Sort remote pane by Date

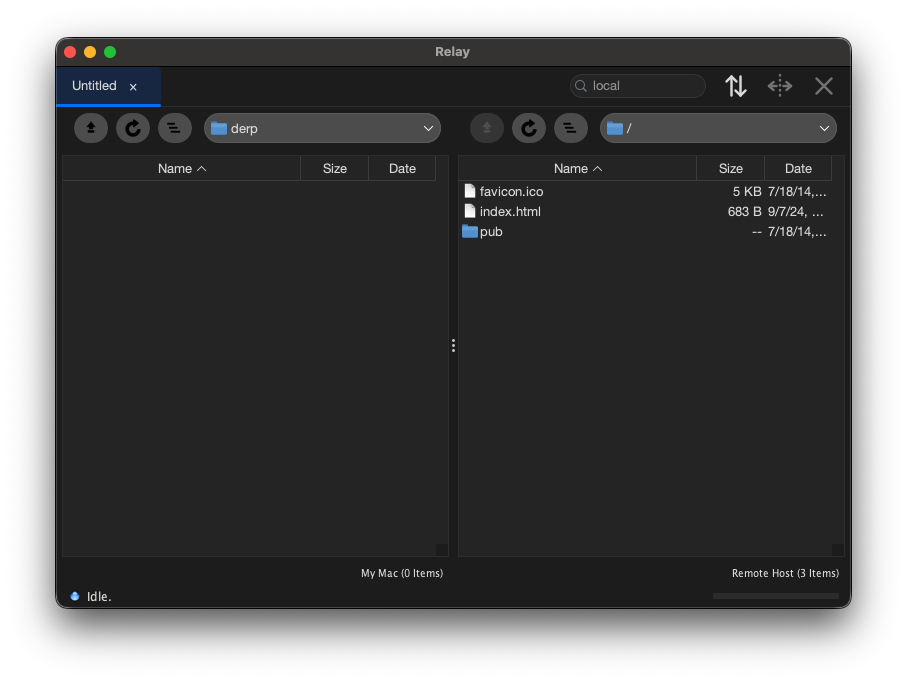coord(798,168)
